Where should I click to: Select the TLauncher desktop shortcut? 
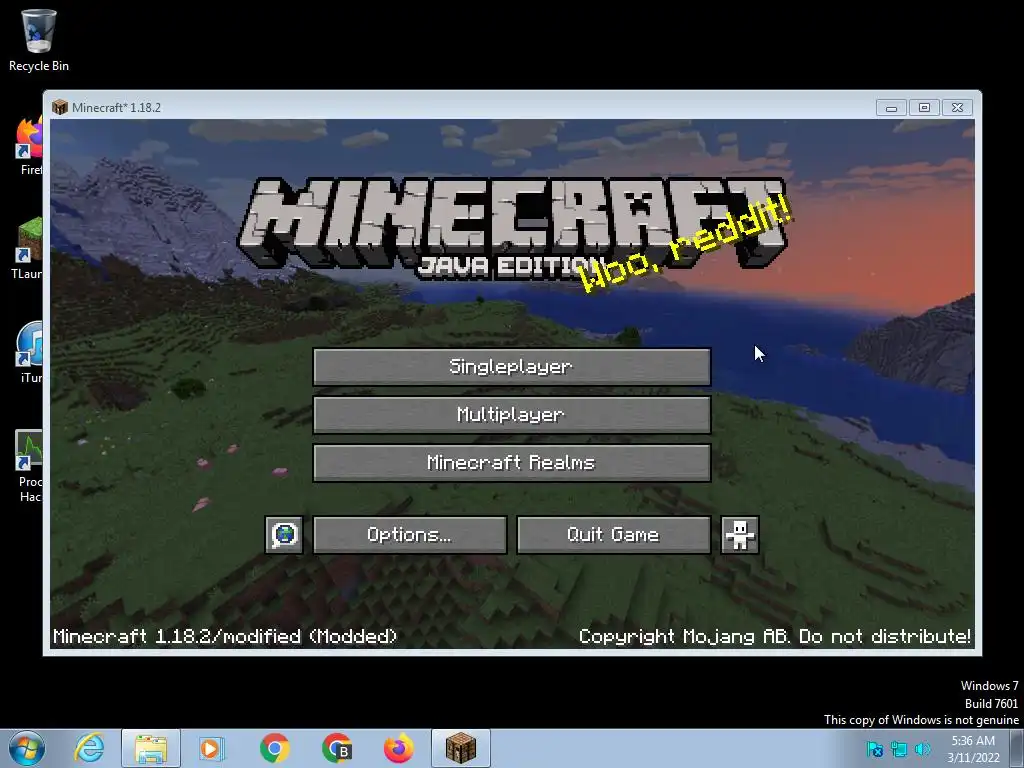pos(27,249)
